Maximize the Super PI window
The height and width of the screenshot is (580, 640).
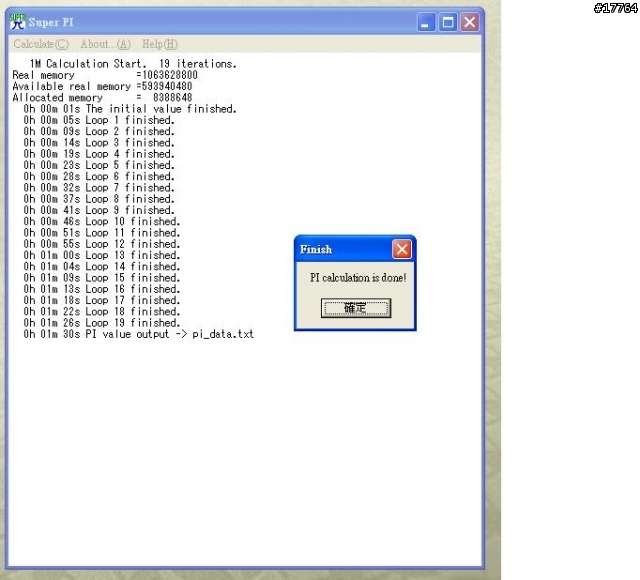pyautogui.click(x=448, y=22)
